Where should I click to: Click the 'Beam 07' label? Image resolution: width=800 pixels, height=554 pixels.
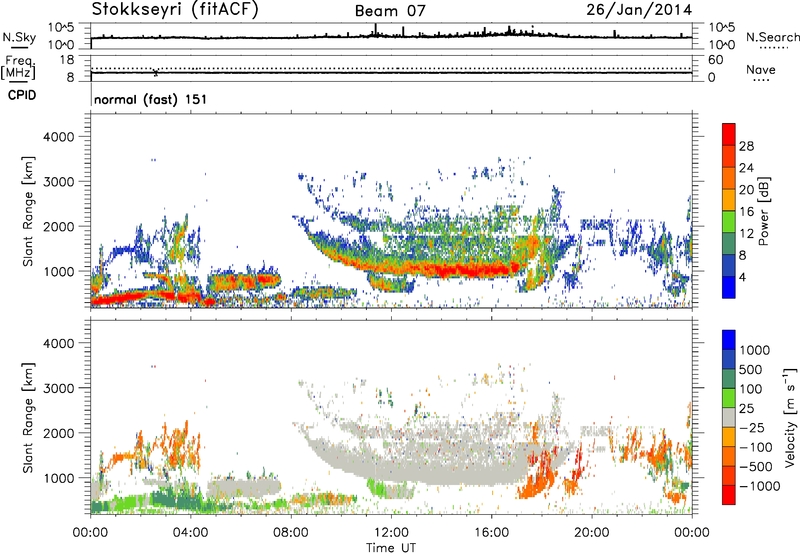point(390,11)
